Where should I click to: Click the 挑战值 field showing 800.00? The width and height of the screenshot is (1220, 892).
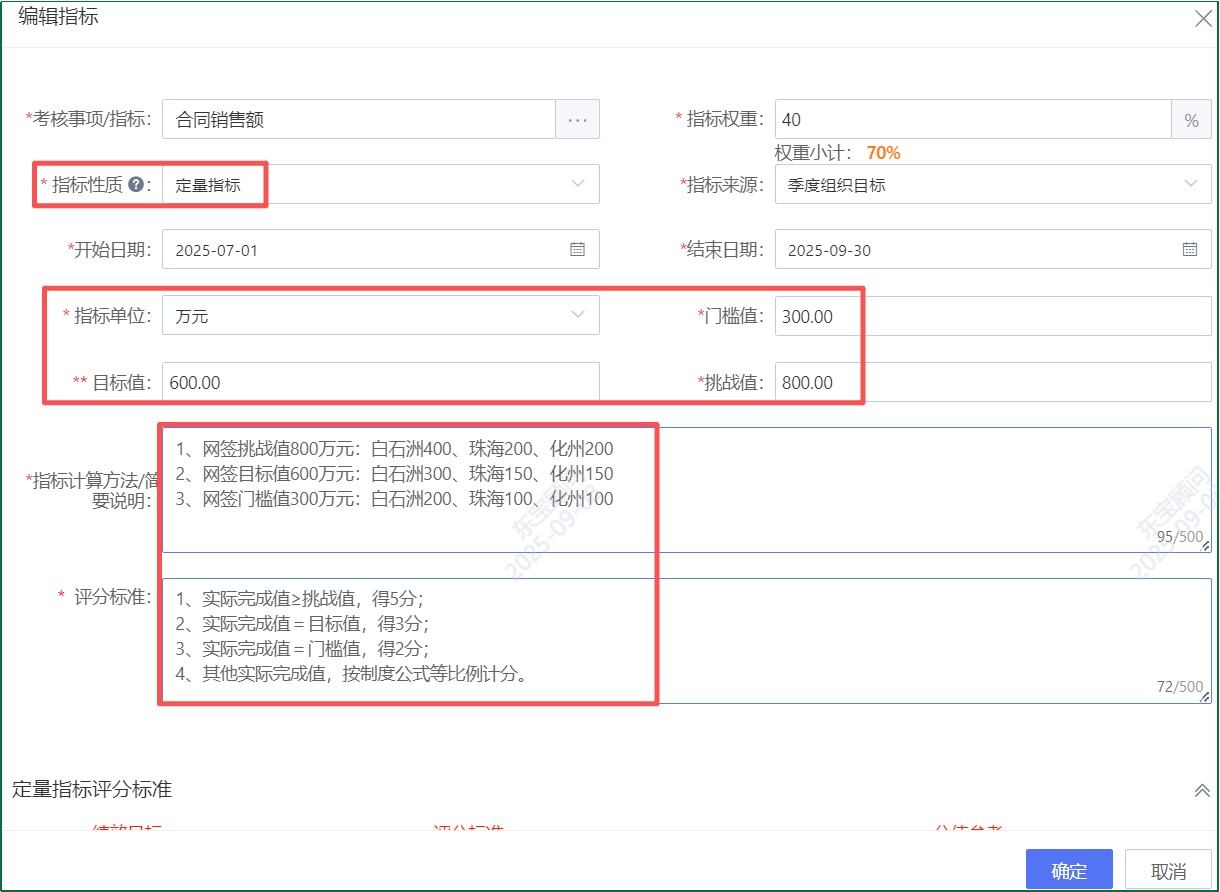(992, 382)
